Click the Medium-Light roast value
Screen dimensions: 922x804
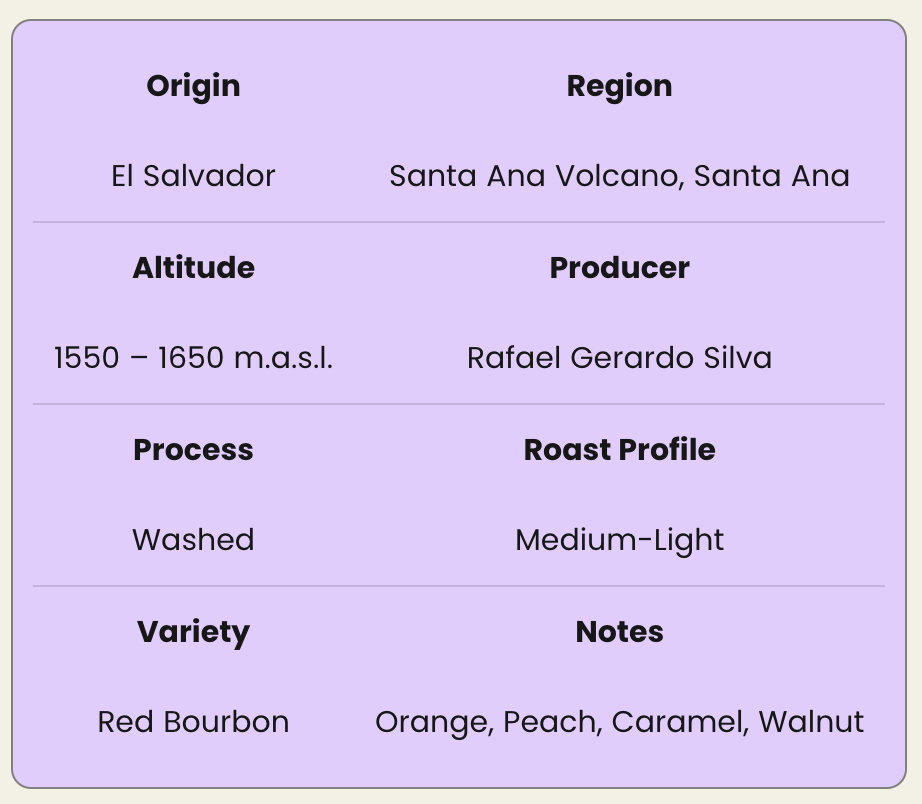click(x=619, y=540)
